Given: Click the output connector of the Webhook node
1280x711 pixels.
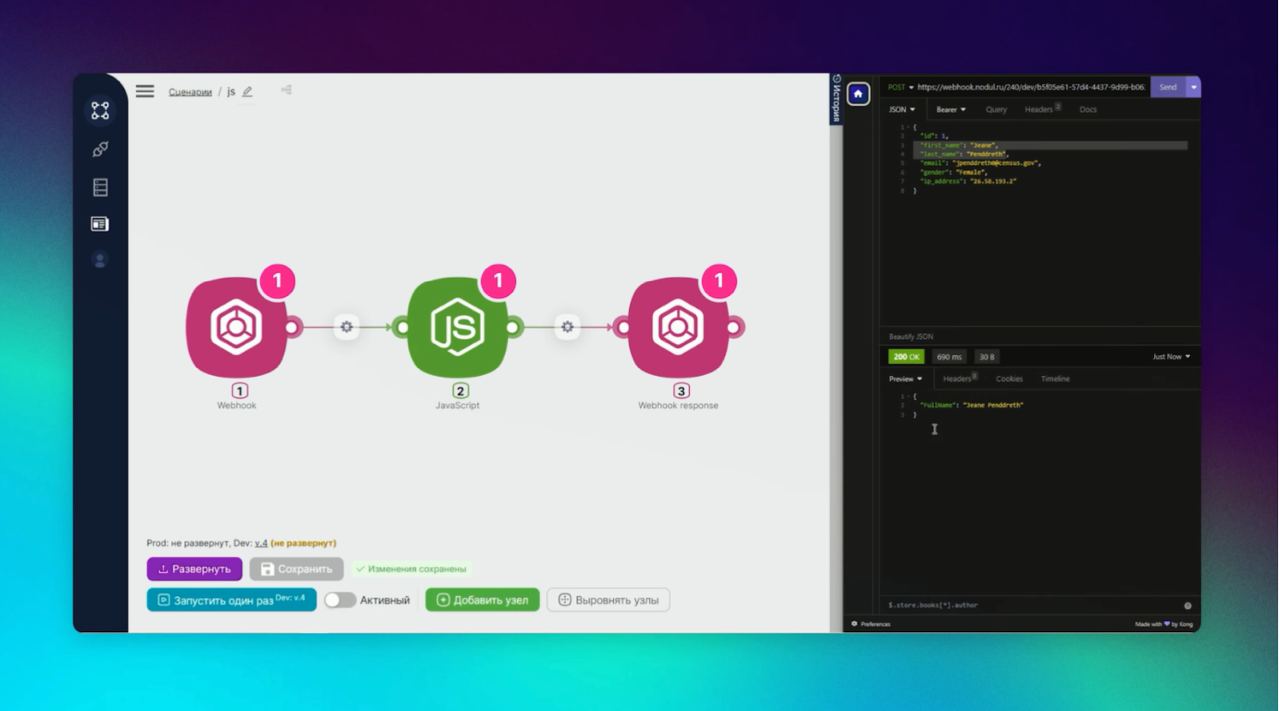Looking at the screenshot, I should (293, 327).
